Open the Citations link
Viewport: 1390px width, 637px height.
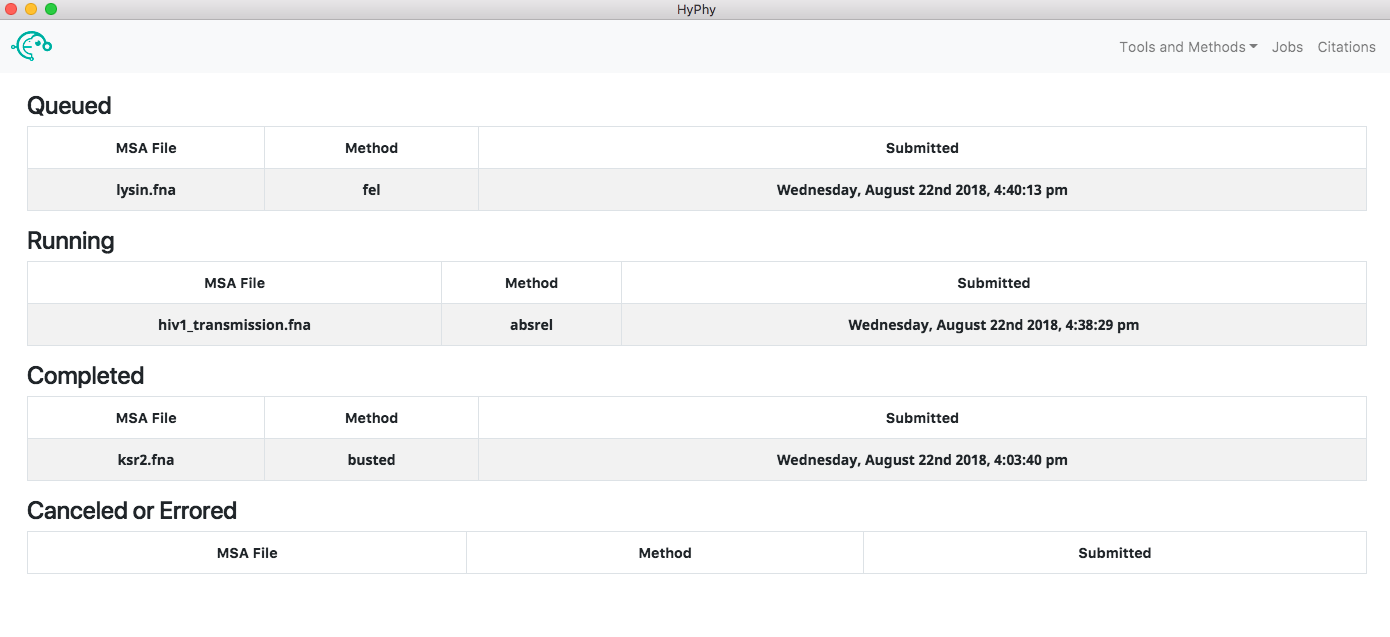[x=1346, y=47]
